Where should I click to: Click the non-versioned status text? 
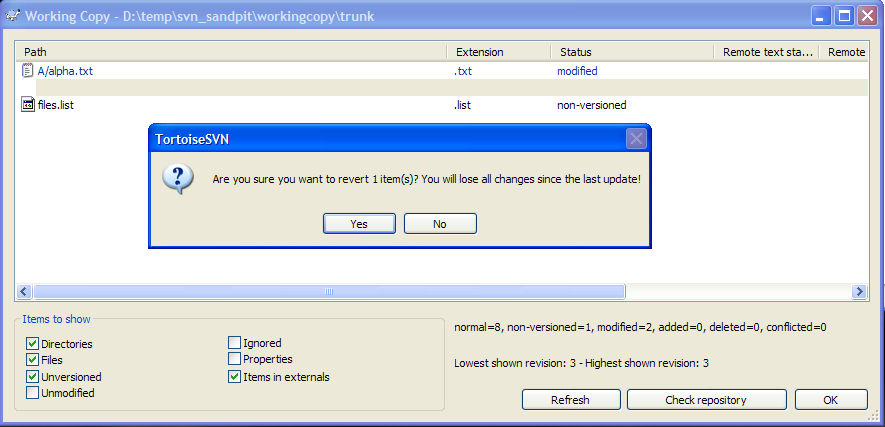592,105
